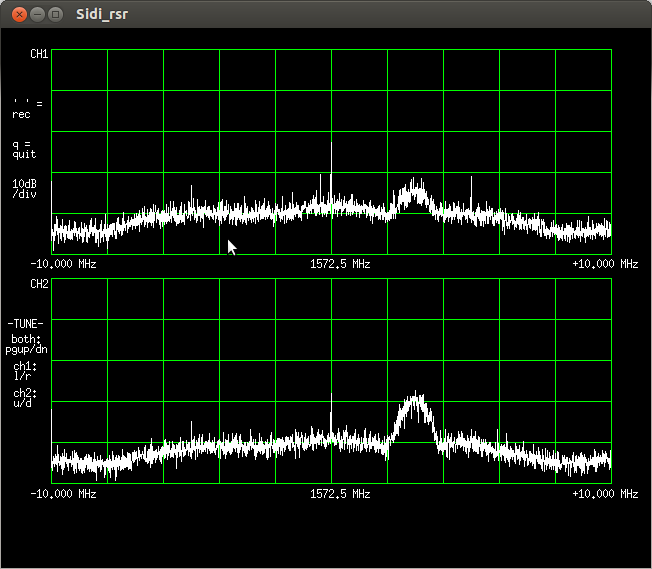Screen dimensions: 652x569
Task: Click the tall center spike in CH1 spectrum
Action: point(331,173)
